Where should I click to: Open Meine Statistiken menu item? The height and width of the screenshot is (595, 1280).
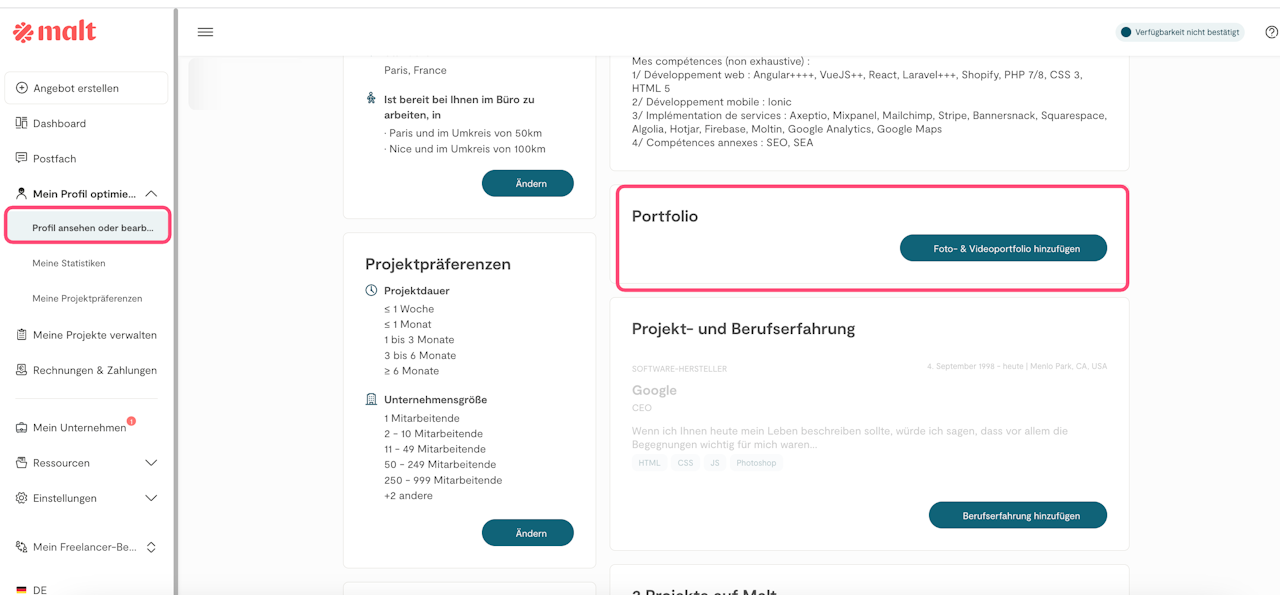[69, 263]
